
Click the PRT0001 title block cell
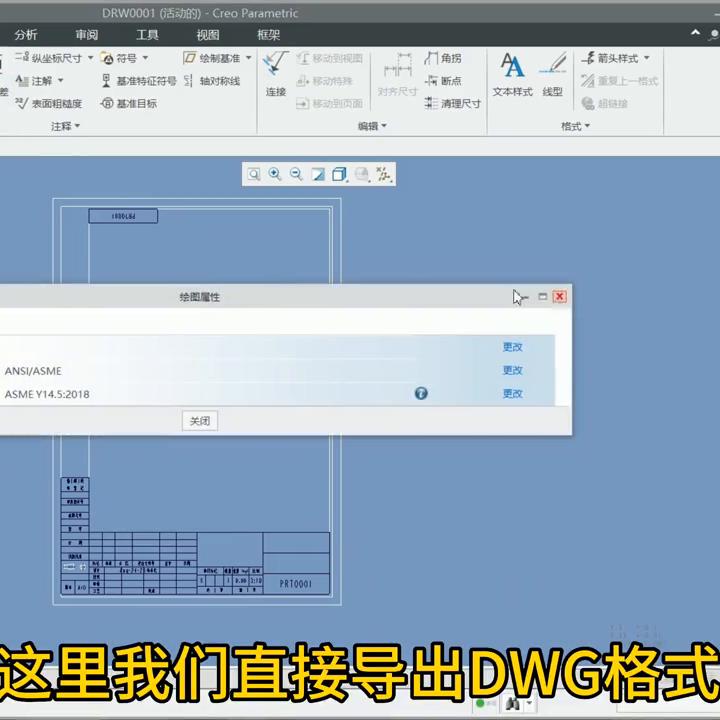(x=296, y=584)
